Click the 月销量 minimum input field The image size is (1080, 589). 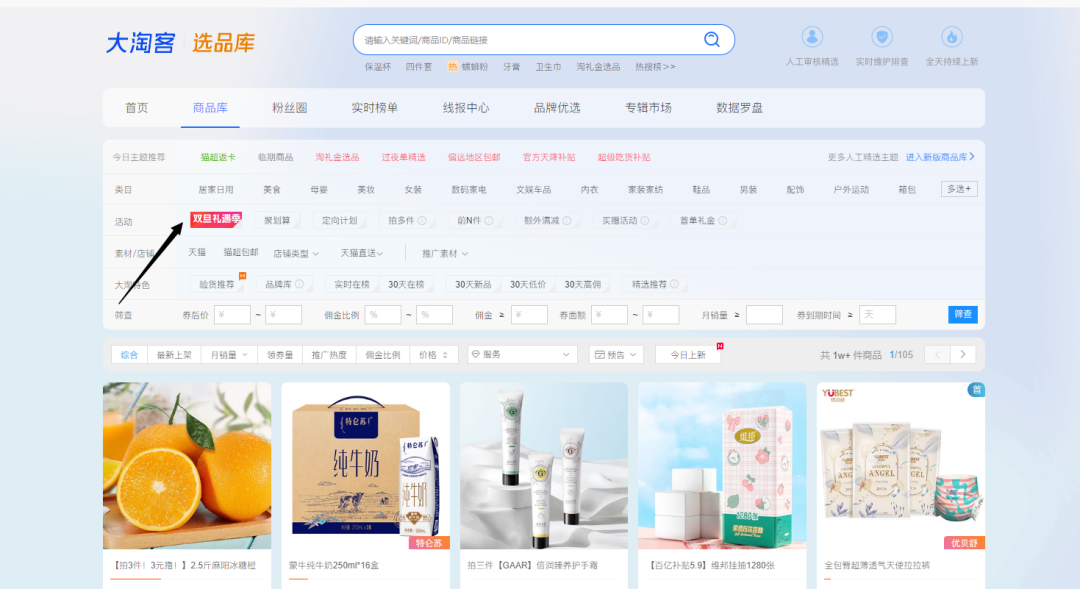tap(764, 315)
